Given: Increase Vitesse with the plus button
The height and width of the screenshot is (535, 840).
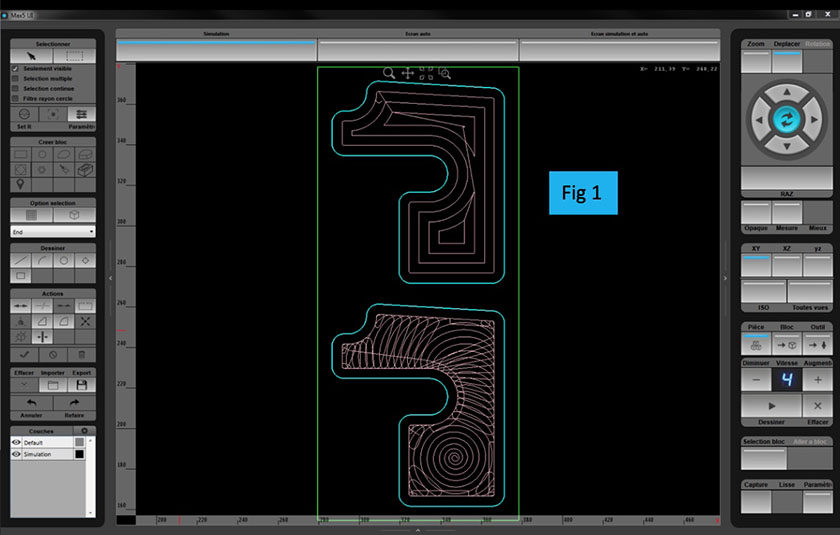Looking at the screenshot, I should 818,380.
